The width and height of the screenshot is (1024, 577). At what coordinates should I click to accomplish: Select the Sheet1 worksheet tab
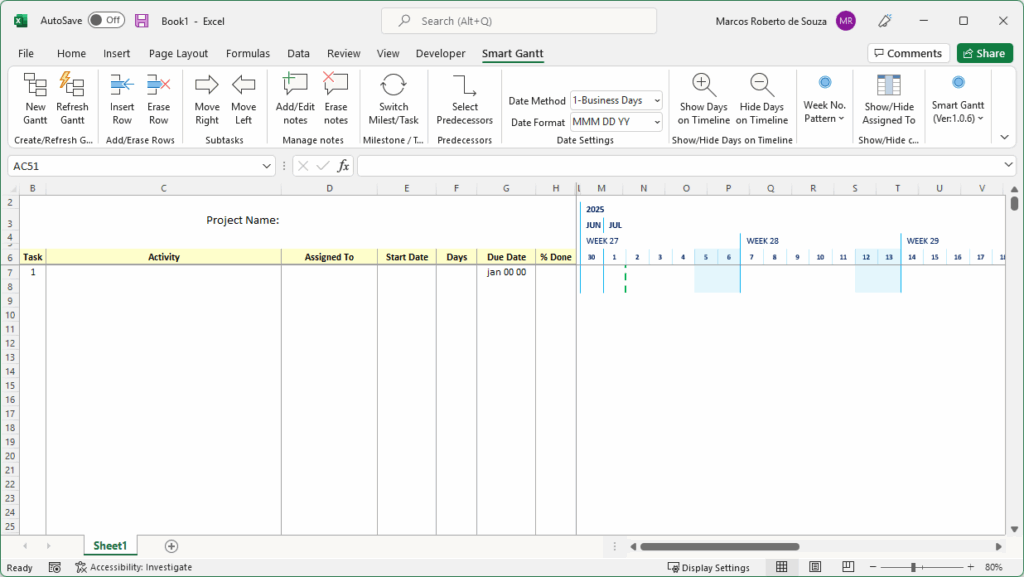(110, 546)
